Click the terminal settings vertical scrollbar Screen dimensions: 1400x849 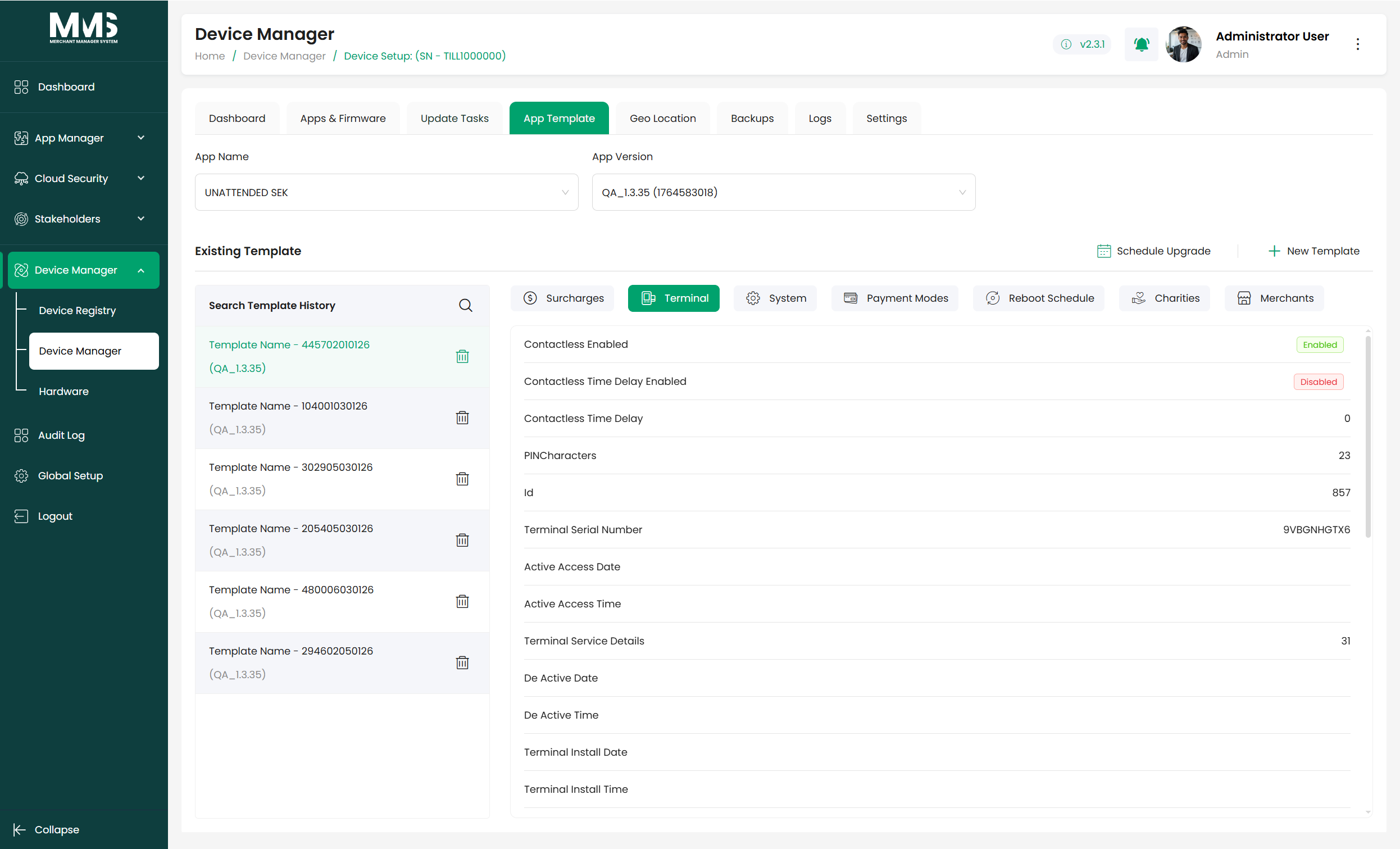point(1367,437)
